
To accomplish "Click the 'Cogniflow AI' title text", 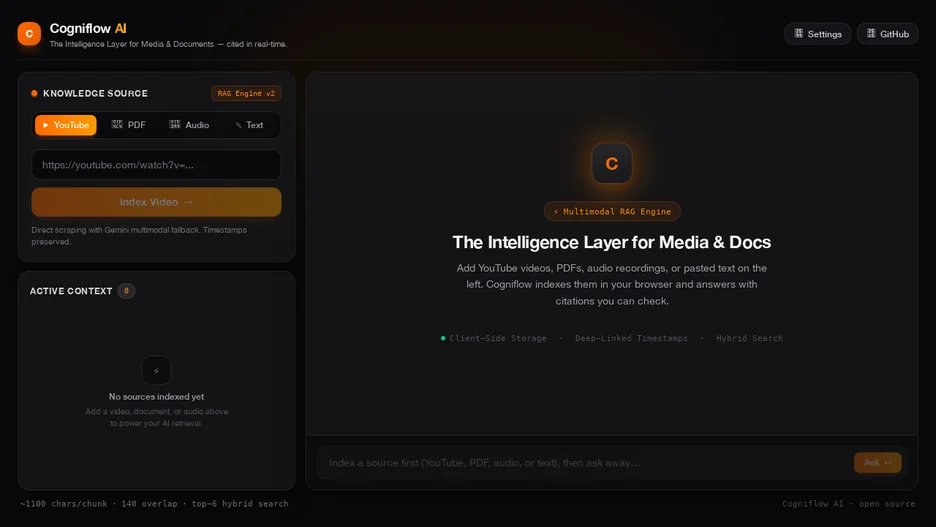I will [x=88, y=28].
